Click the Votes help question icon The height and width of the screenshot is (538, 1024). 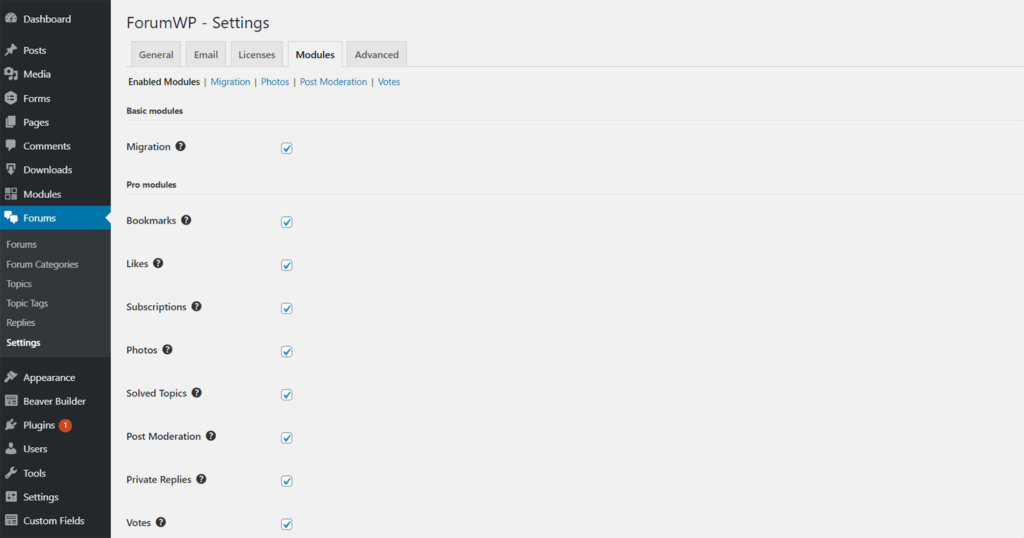tap(161, 522)
